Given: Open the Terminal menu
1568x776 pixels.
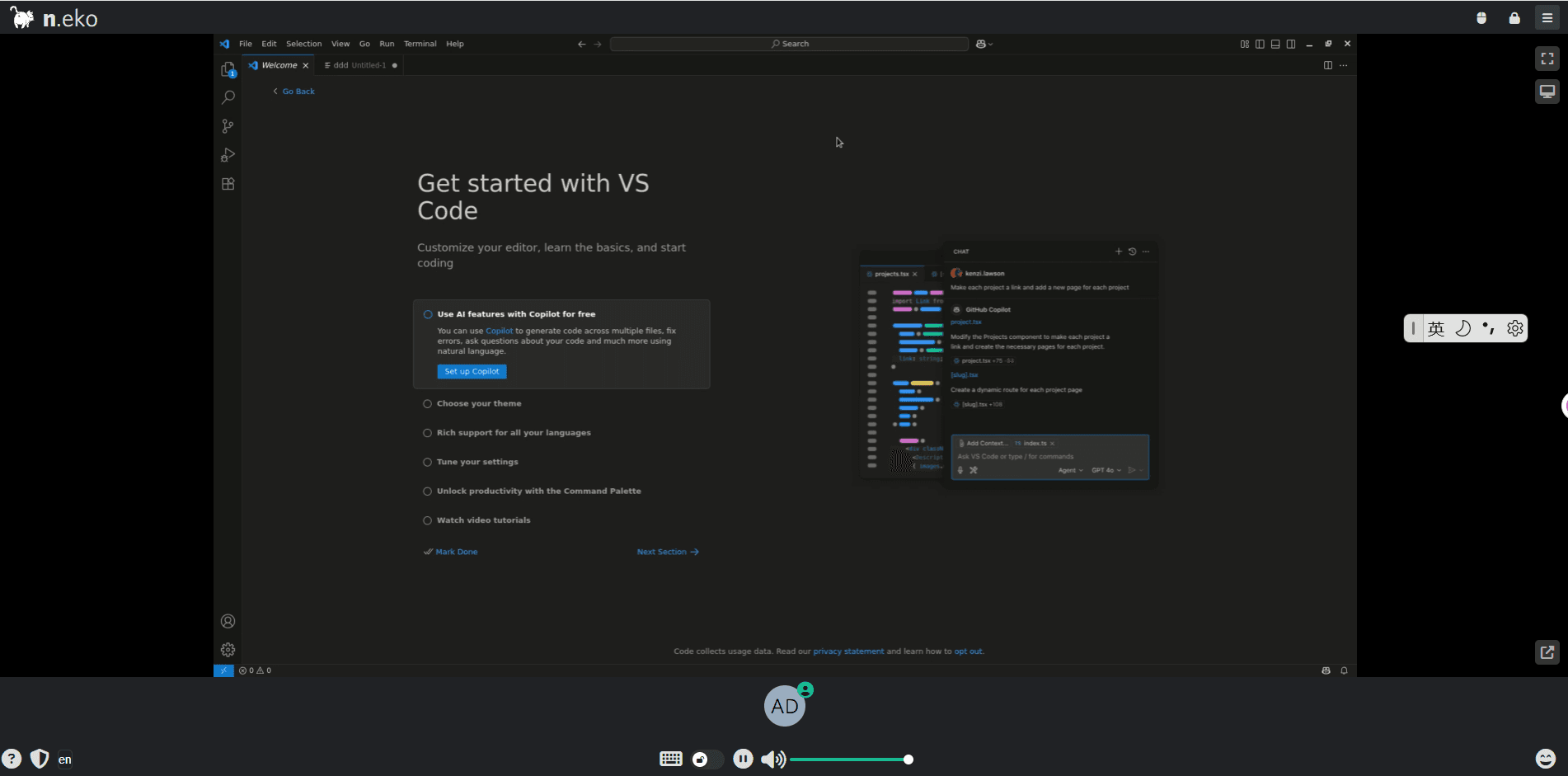Looking at the screenshot, I should coord(420,44).
